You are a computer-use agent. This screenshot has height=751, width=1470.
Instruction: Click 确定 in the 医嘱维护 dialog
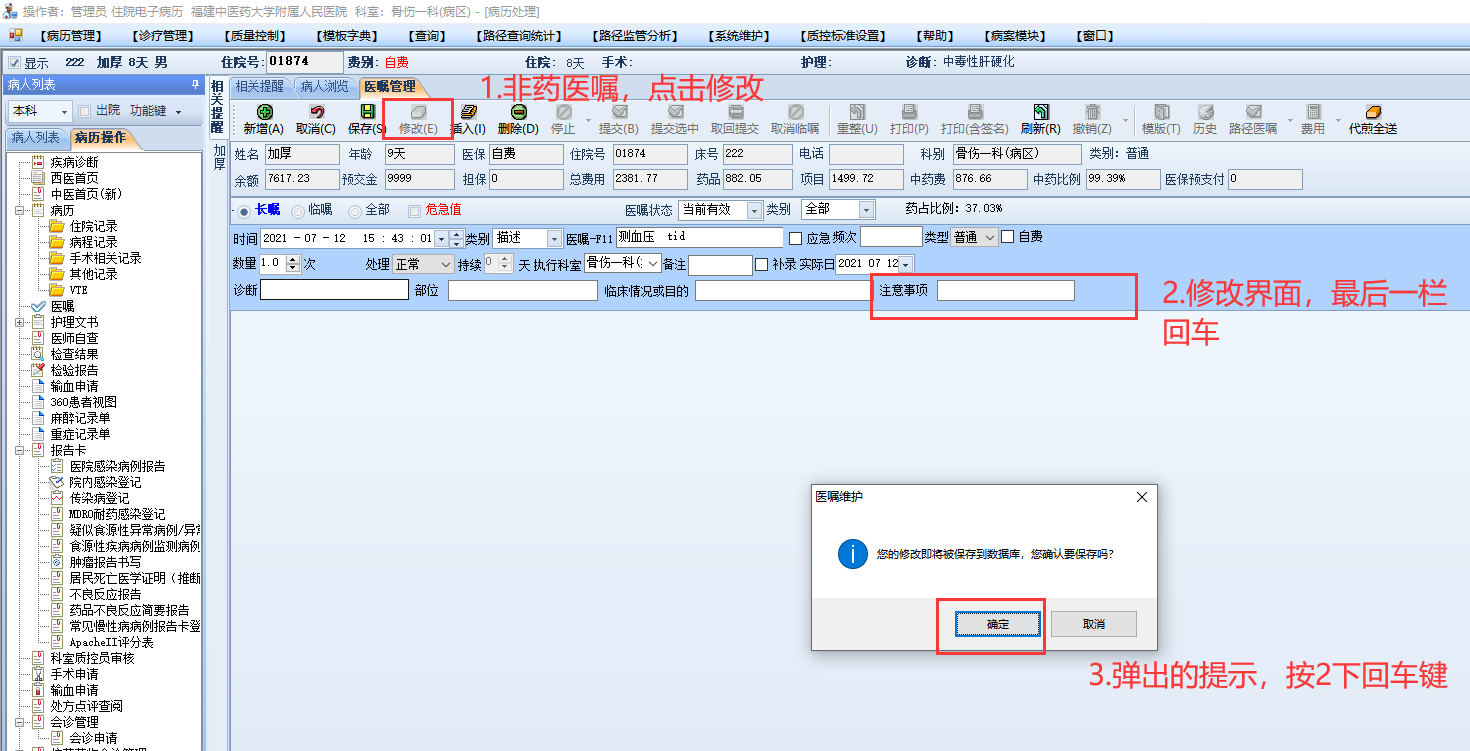(998, 624)
